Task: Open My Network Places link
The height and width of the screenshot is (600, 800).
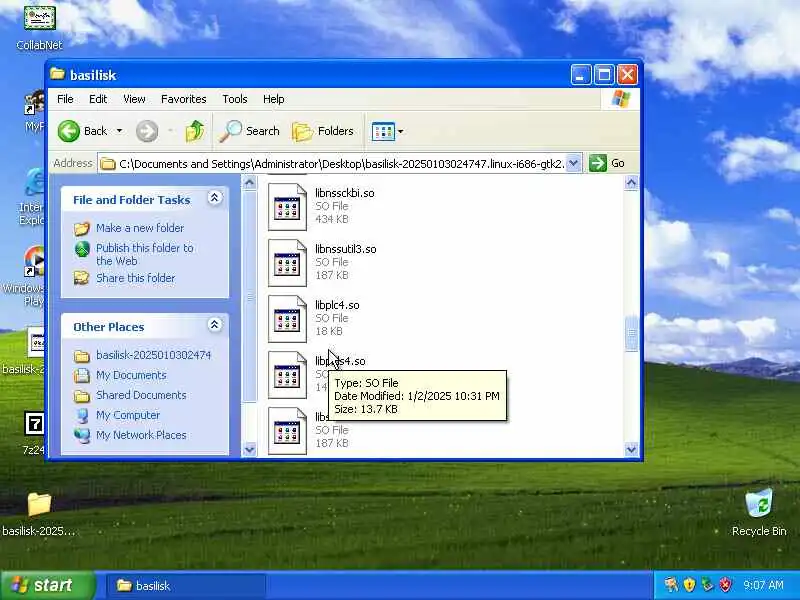Action: point(141,435)
